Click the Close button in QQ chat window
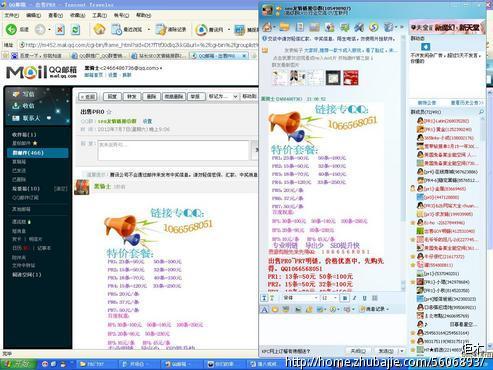This screenshot has height=370, width=493. coord(358,351)
